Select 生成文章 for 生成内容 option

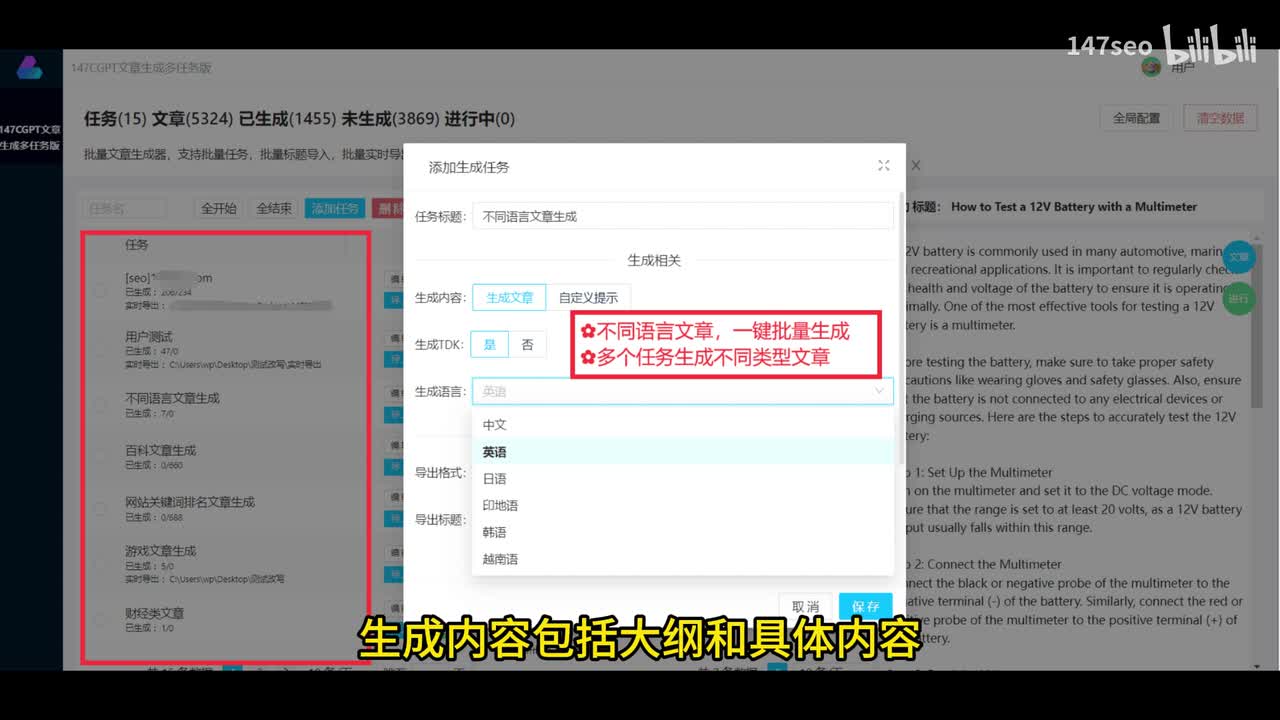click(509, 297)
